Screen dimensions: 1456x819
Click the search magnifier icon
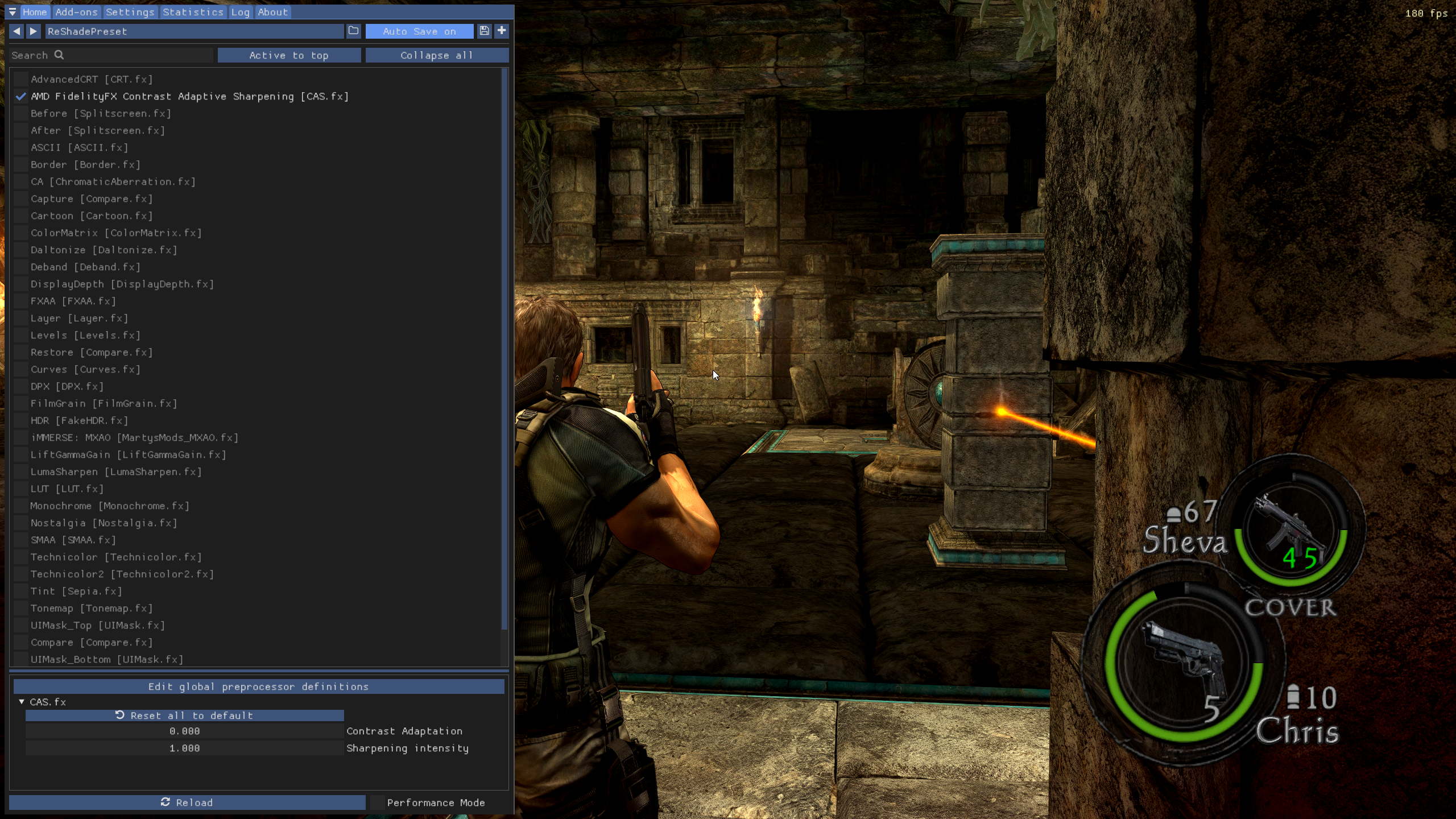click(59, 55)
